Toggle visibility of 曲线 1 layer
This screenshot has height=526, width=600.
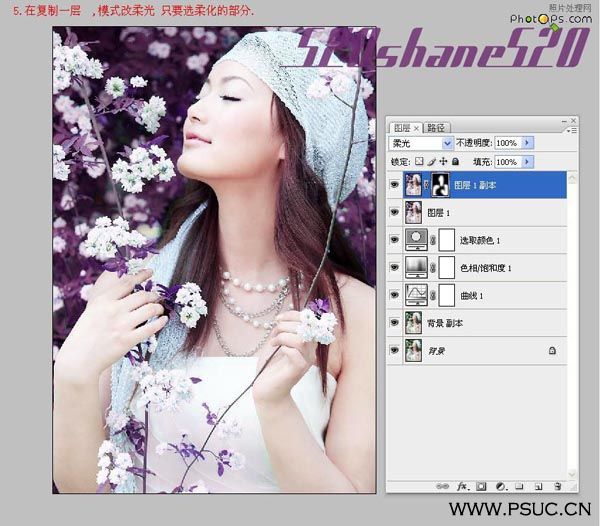click(394, 295)
